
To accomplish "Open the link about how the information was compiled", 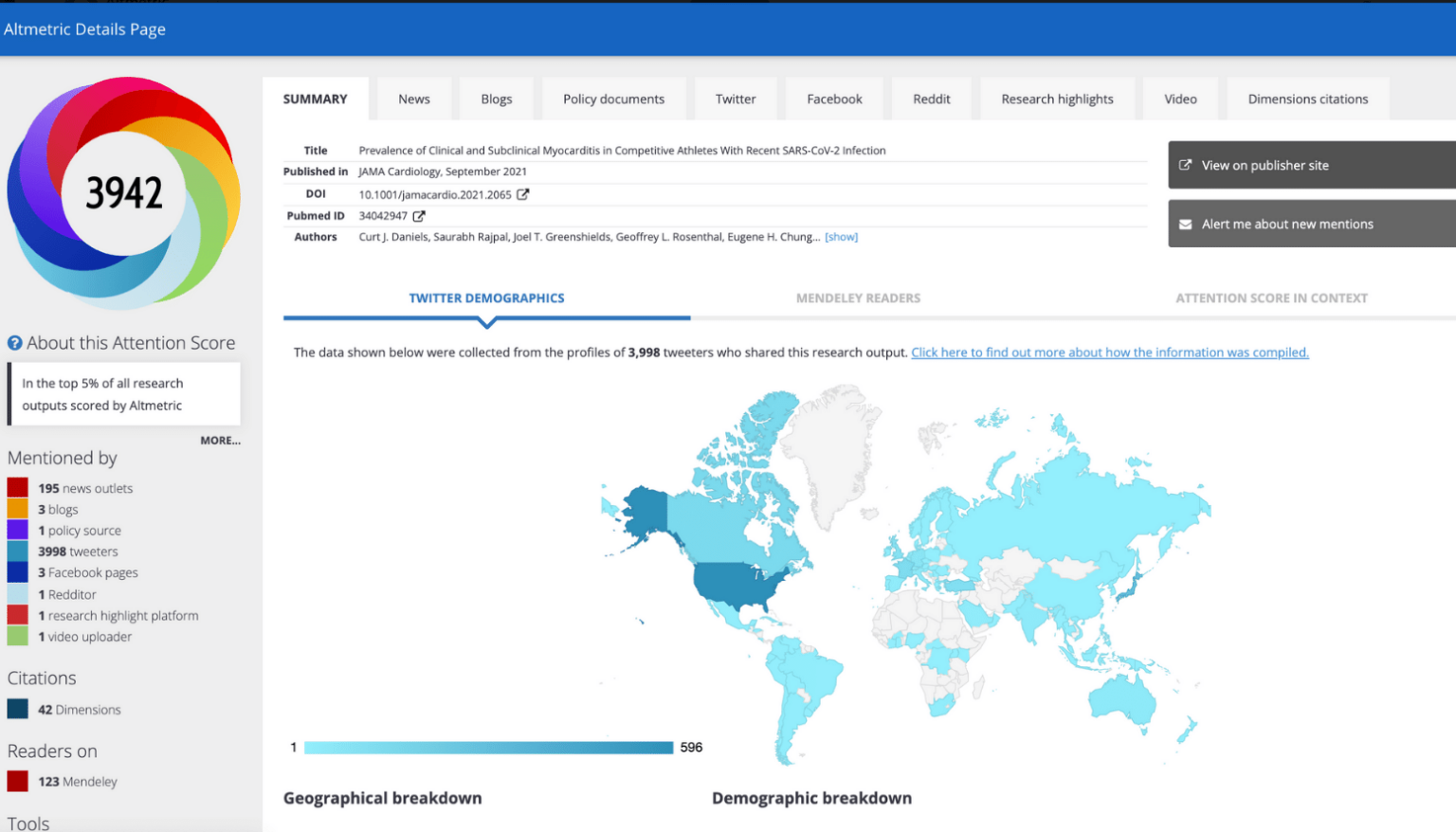I will pos(1109,352).
